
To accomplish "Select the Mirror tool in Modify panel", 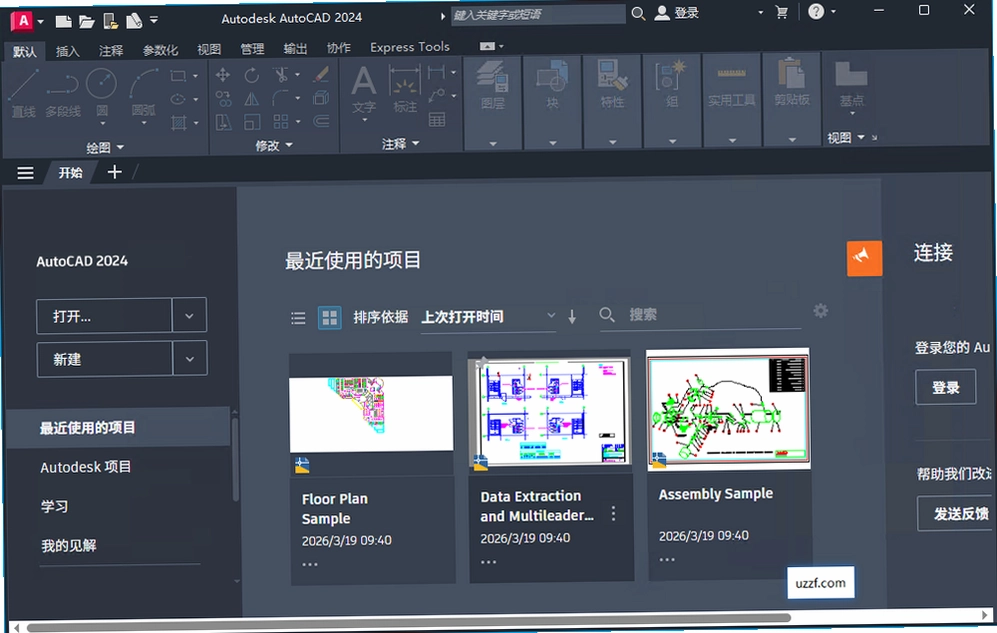I will [x=252, y=99].
